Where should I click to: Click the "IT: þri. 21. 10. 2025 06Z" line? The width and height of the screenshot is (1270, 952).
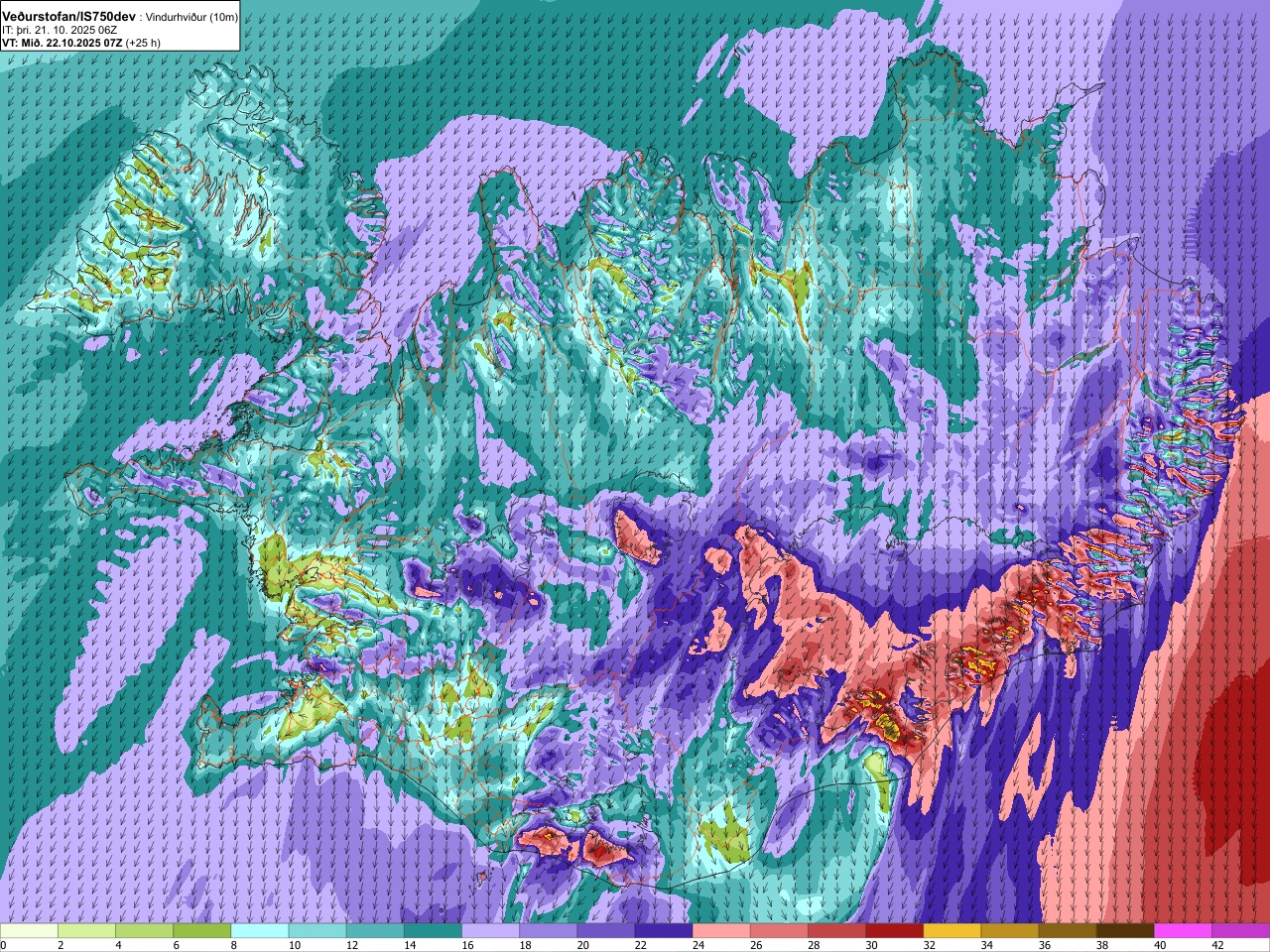point(60,30)
